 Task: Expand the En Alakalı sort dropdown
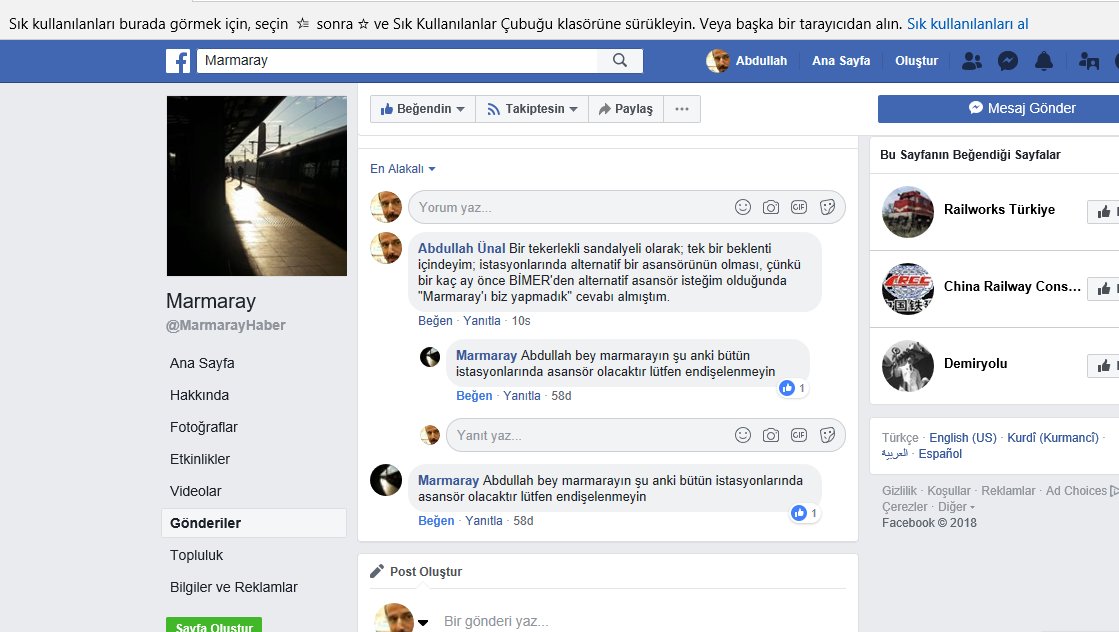[402, 169]
